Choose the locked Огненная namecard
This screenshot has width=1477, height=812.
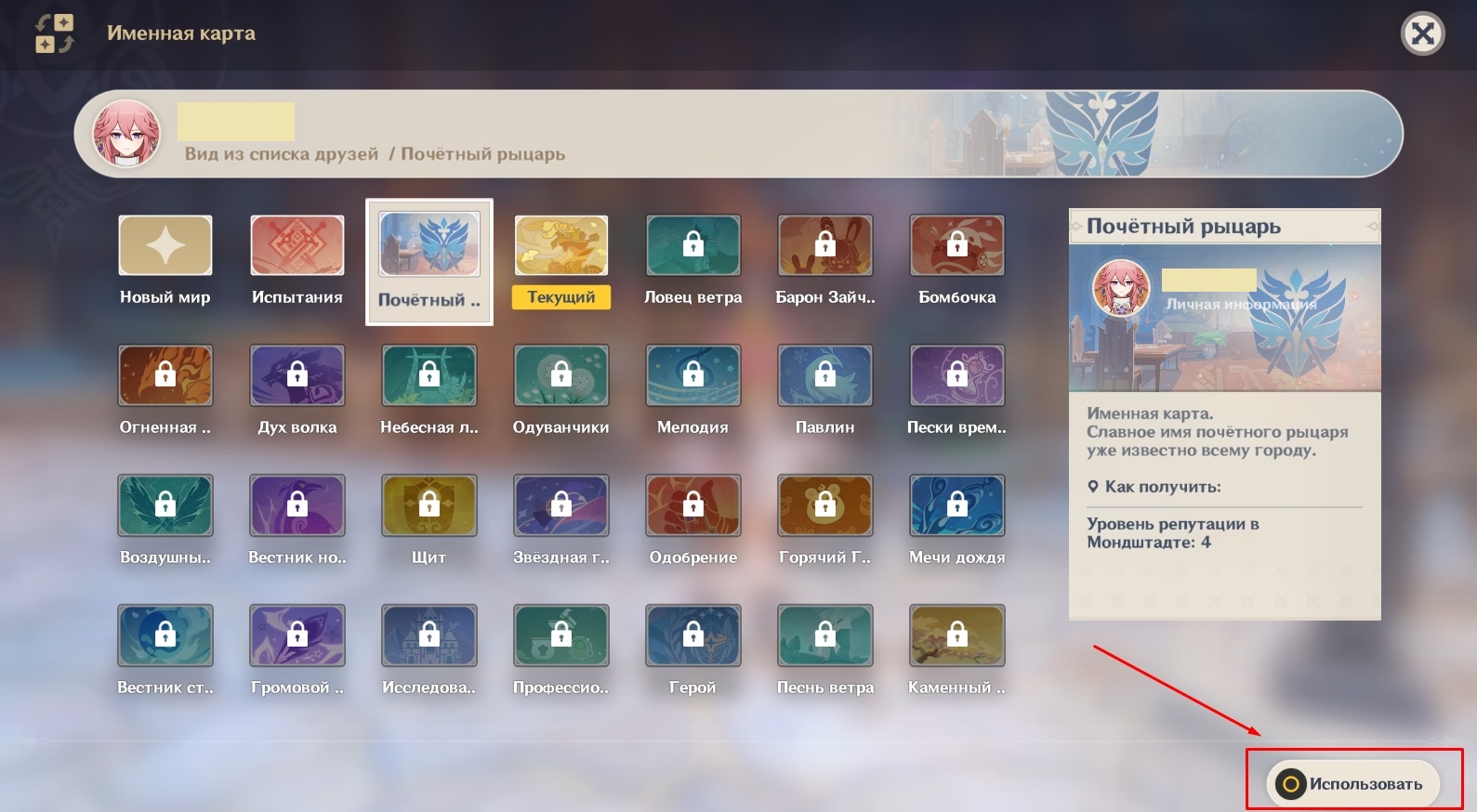[165, 375]
